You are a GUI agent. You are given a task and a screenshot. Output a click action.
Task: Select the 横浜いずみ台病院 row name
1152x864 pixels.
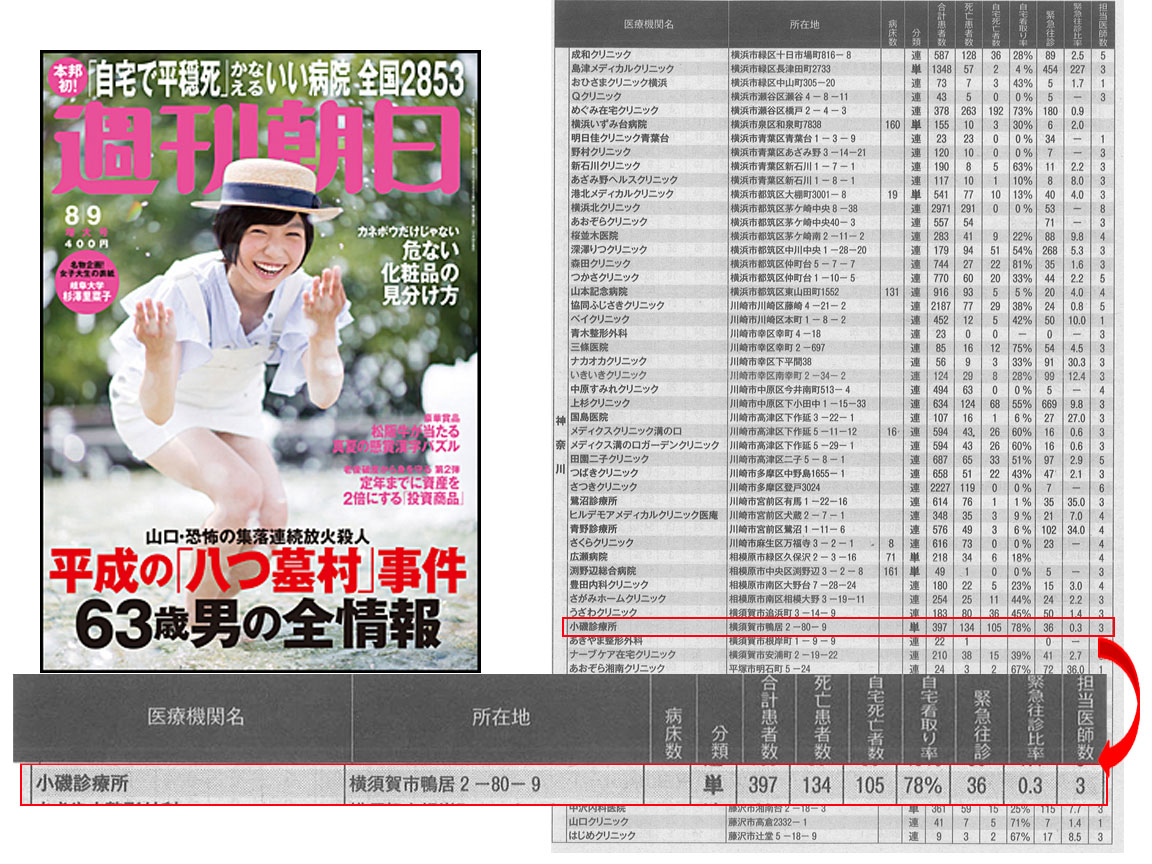click(609, 124)
